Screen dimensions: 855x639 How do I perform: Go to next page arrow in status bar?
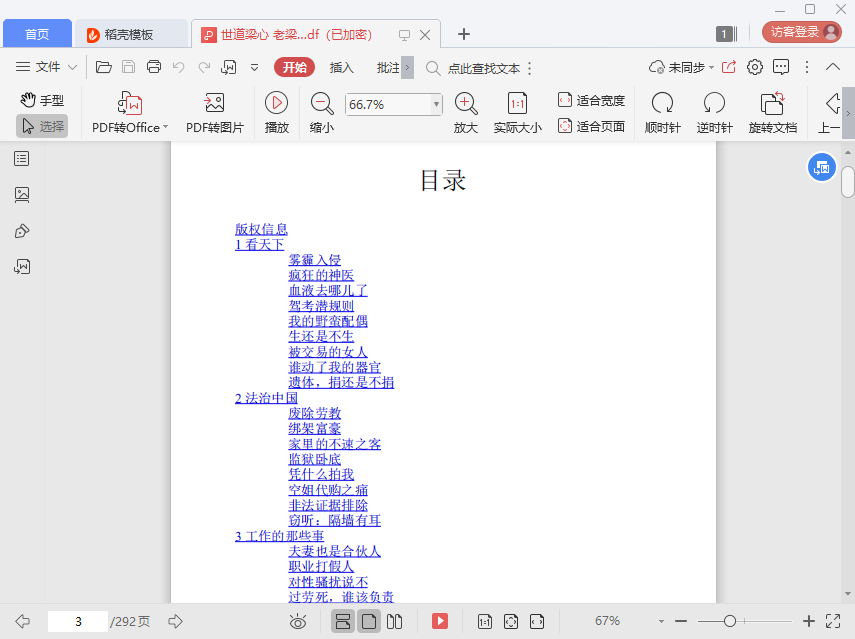coord(175,621)
